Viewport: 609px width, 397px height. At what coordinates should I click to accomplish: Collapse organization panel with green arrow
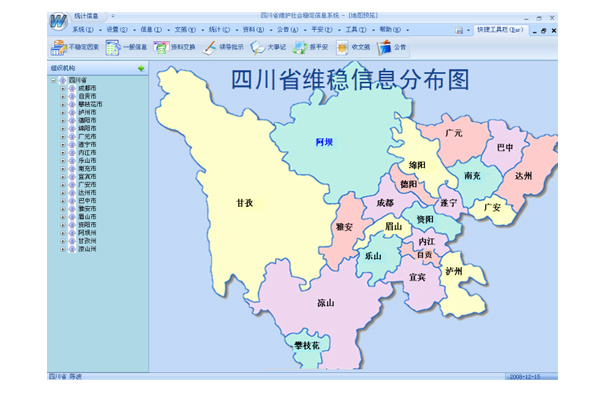141,68
